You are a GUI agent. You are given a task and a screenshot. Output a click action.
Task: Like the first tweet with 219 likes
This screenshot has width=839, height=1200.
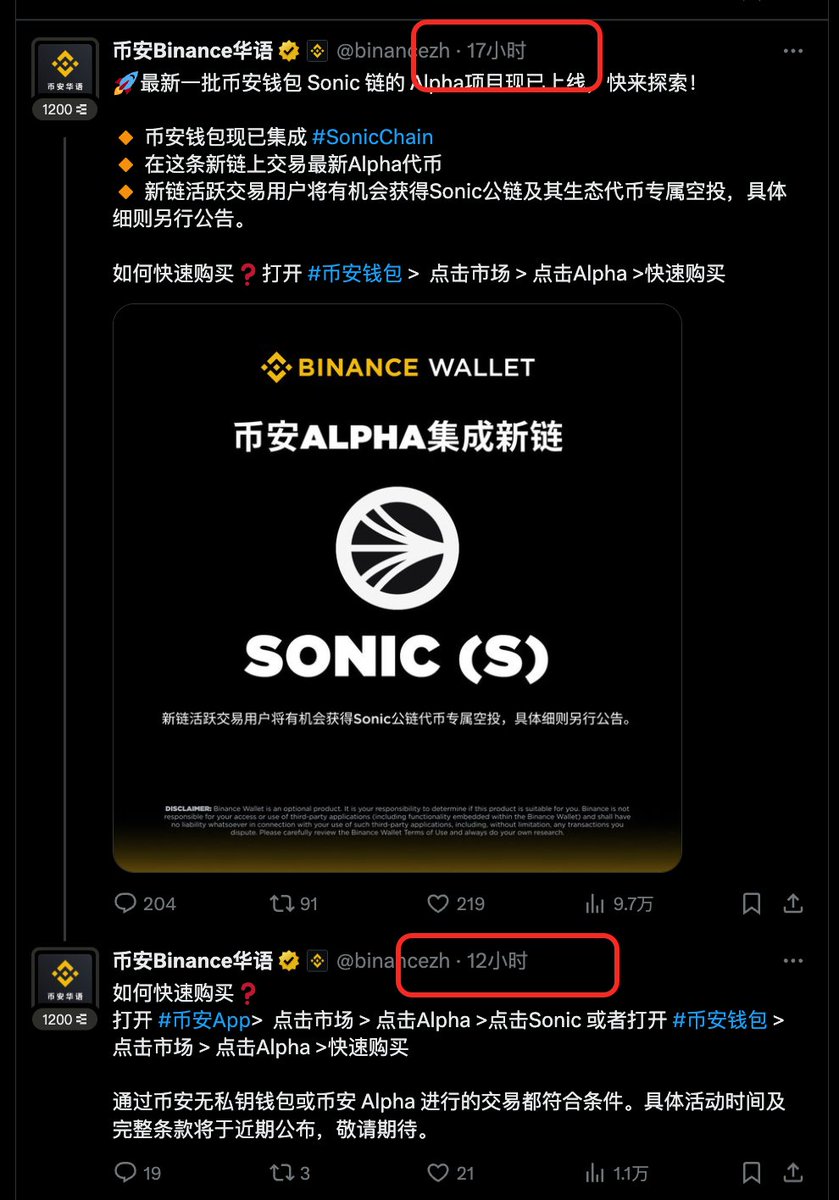[x=456, y=903]
